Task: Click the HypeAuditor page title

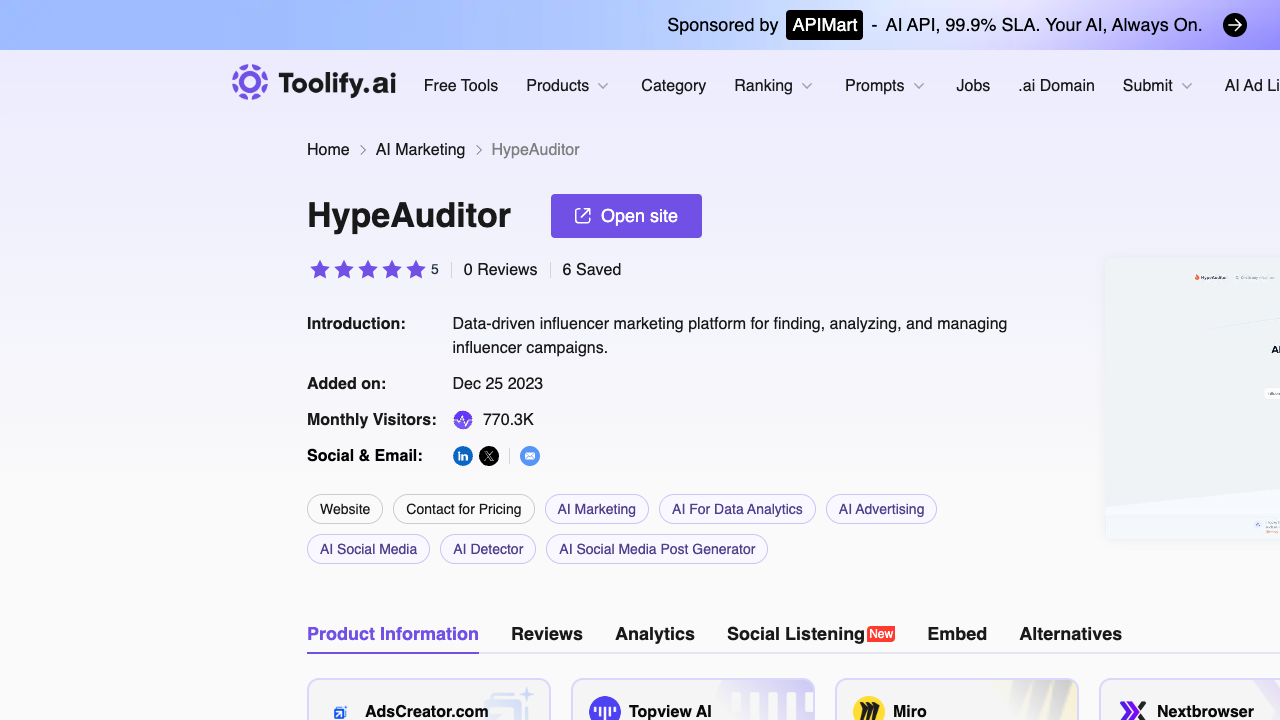Action: pos(409,215)
